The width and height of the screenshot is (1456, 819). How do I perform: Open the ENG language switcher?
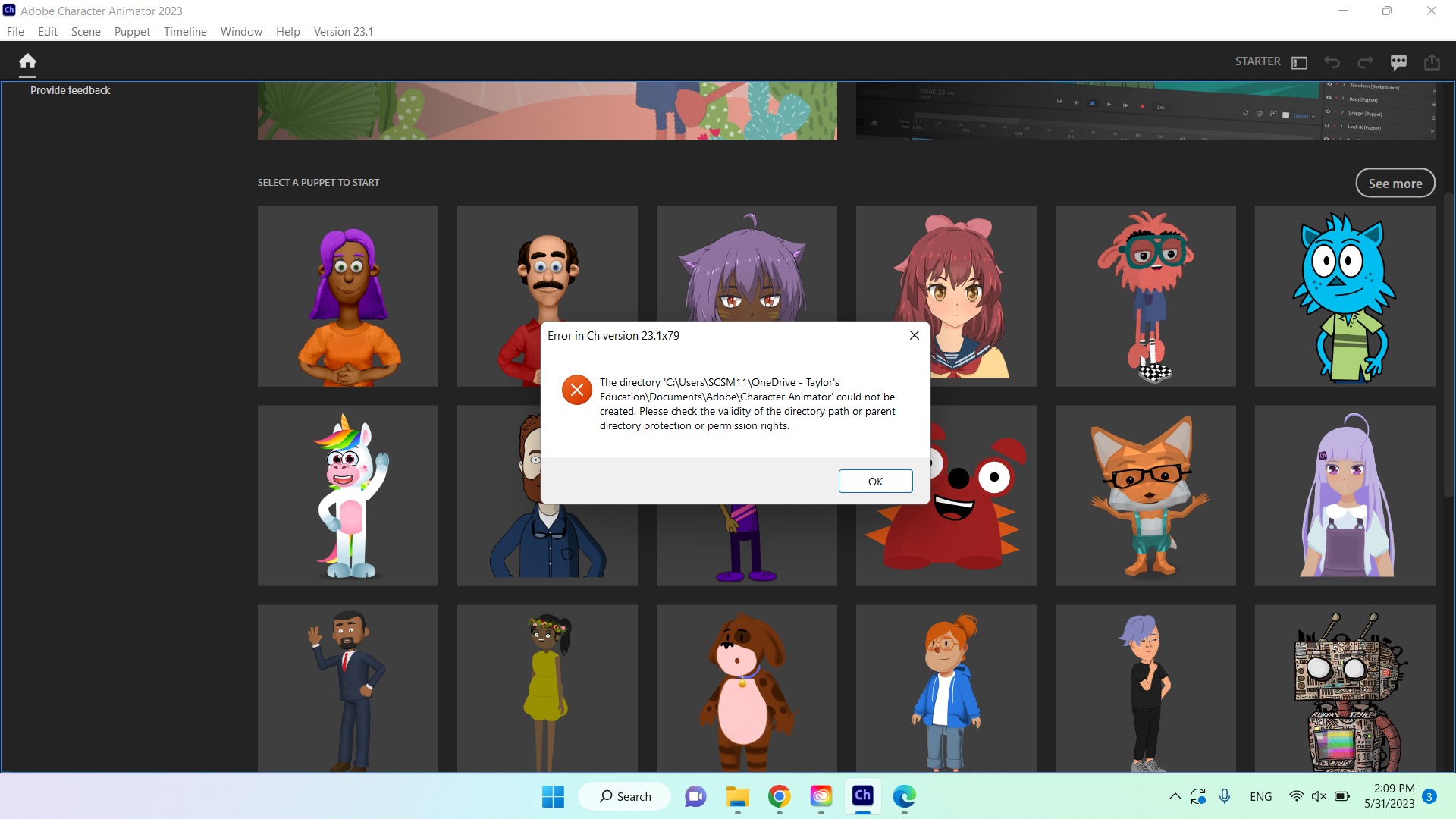[1260, 796]
